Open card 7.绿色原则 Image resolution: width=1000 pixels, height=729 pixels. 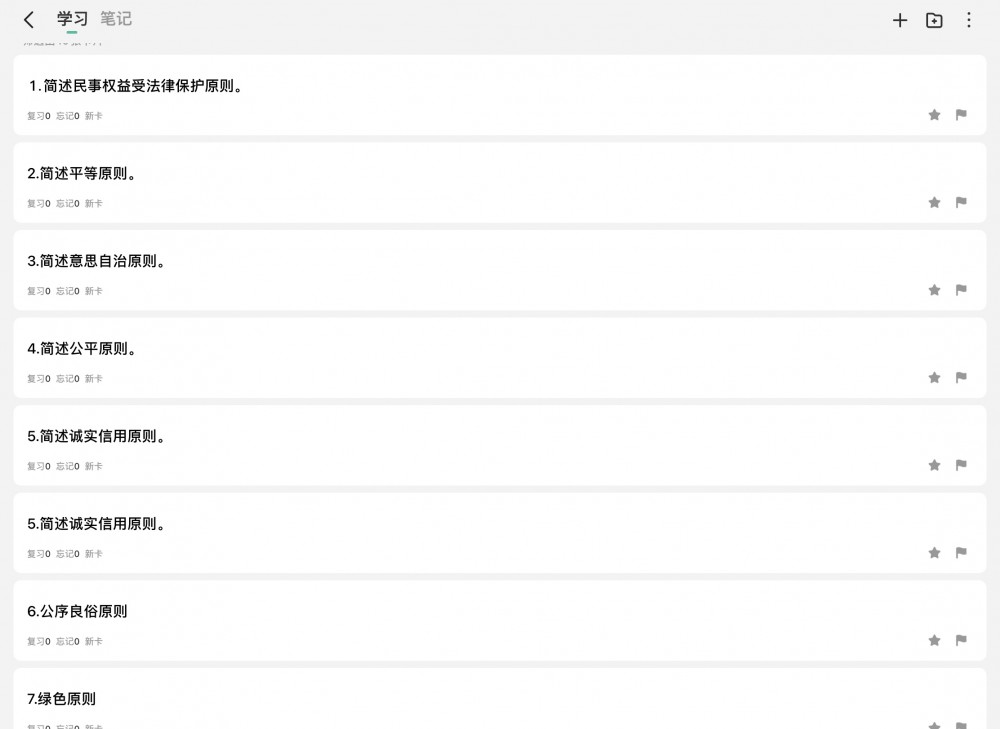click(x=499, y=698)
